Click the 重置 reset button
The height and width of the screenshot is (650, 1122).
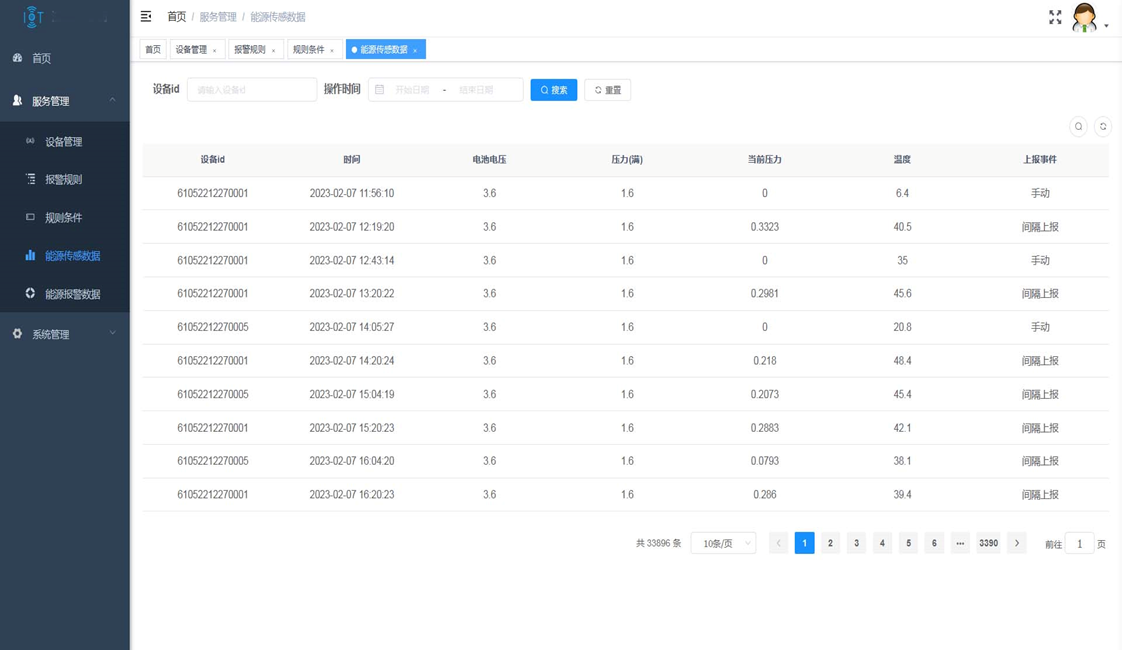coord(607,90)
